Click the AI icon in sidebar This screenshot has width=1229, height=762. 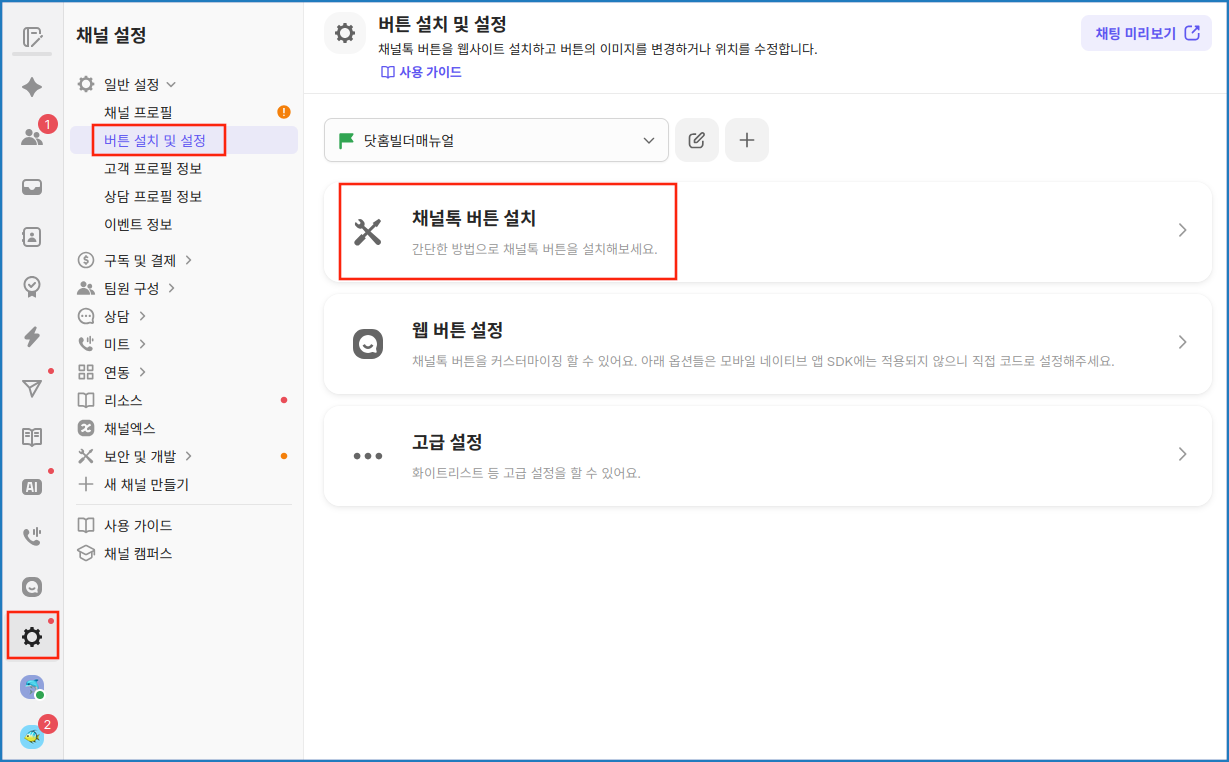tap(32, 487)
